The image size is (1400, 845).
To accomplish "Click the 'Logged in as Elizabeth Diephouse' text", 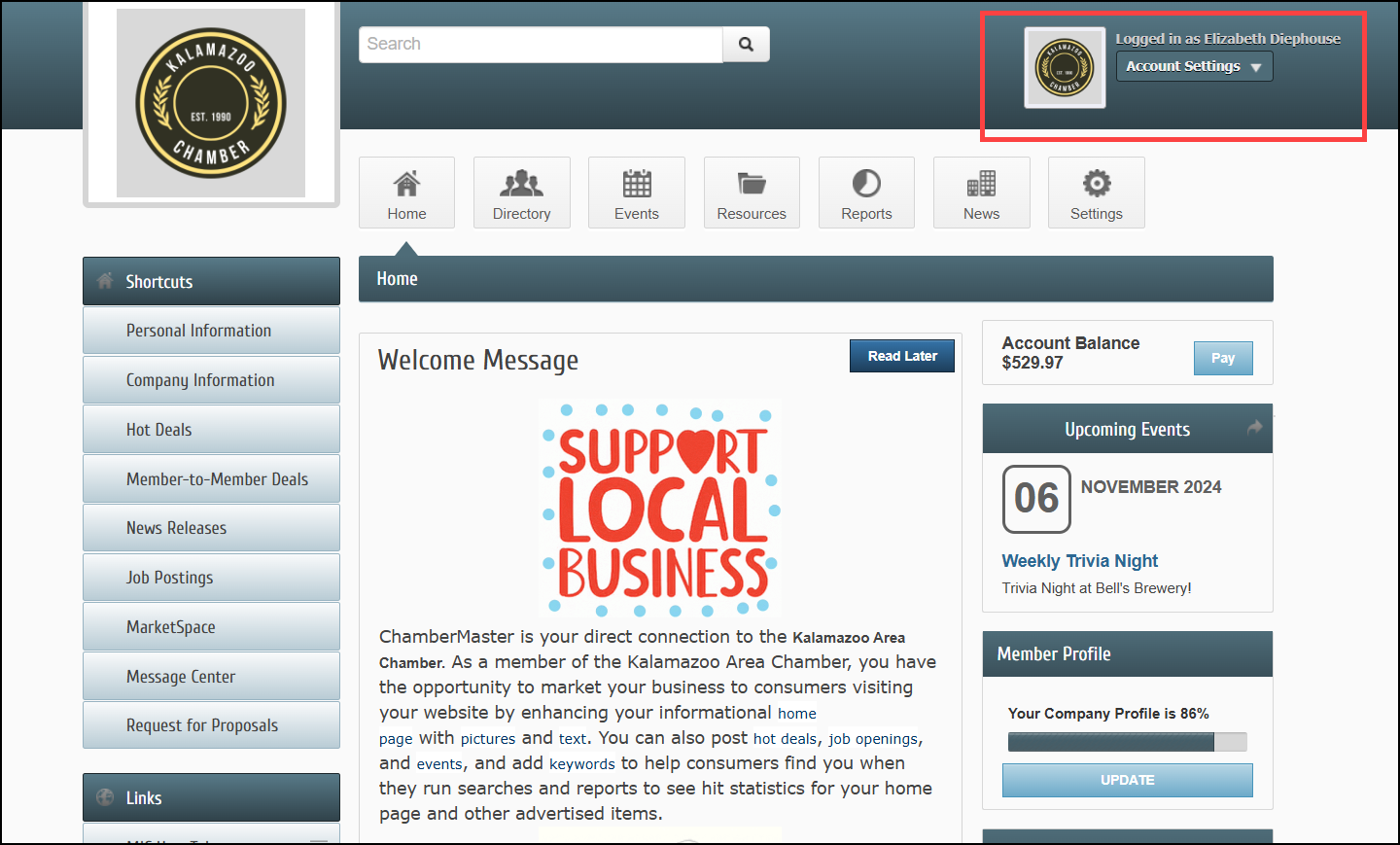I will coord(1228,39).
